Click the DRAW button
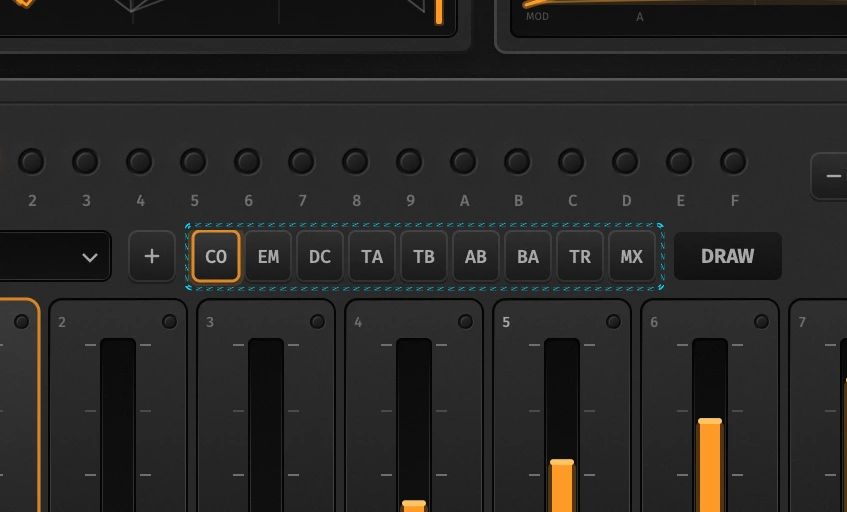847x512 pixels. click(728, 256)
